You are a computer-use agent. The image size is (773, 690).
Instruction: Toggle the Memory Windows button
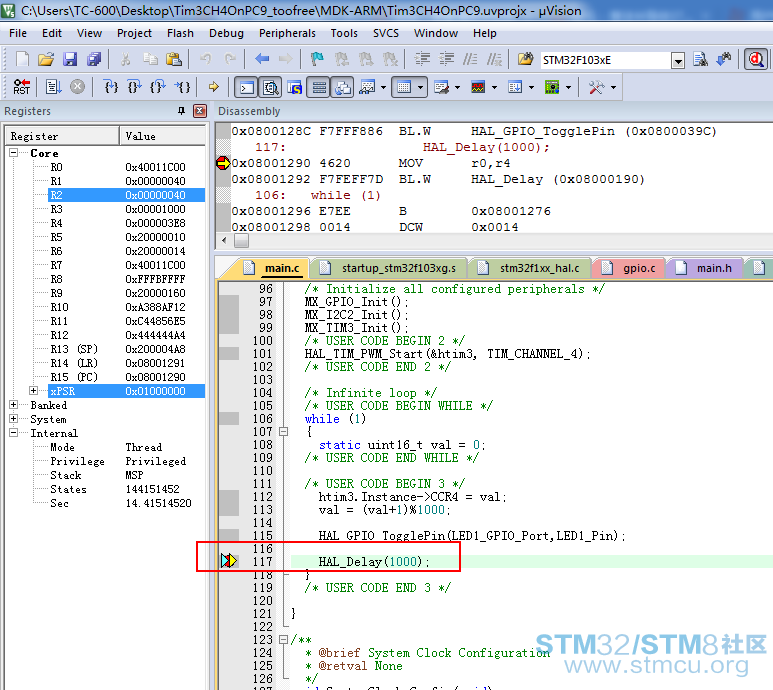tap(404, 88)
